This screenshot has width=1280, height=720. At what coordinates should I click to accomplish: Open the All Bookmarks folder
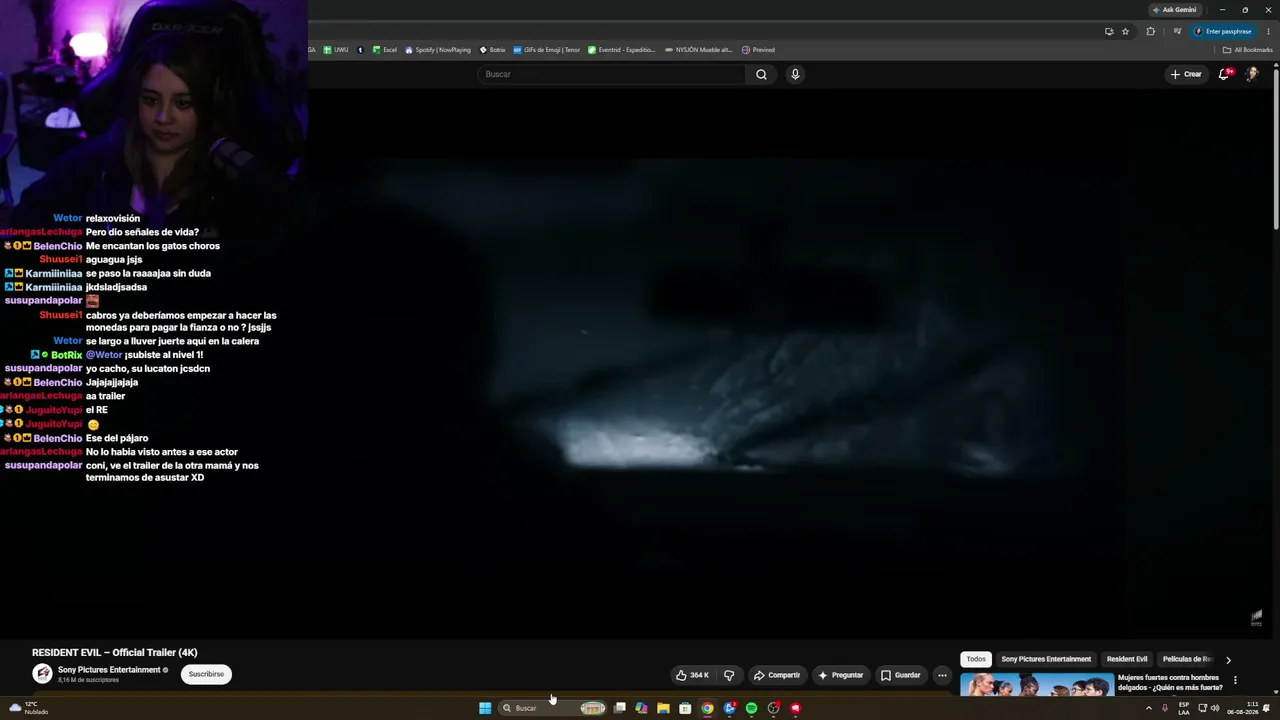click(1248, 50)
